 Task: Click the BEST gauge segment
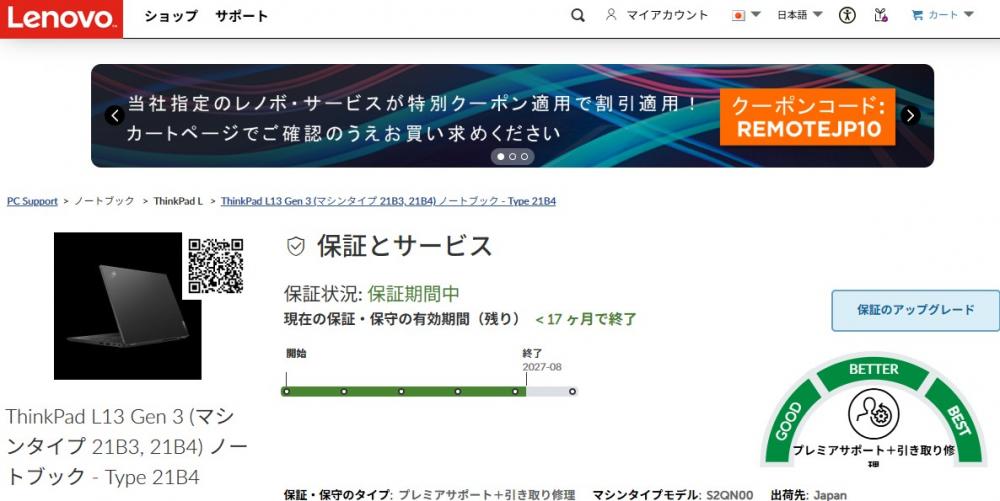[957, 421]
